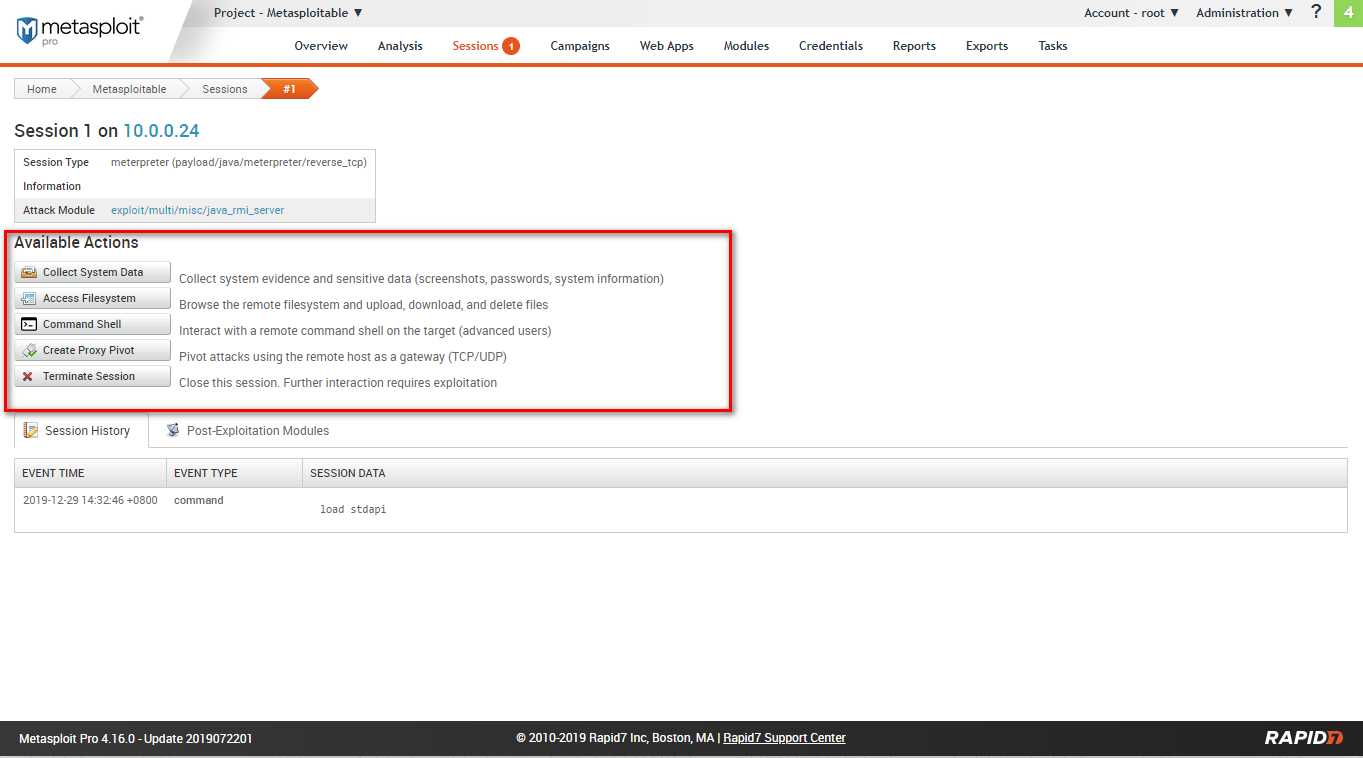Click the #1 breadcrumb
The height and width of the screenshot is (758, 1363).
[289, 89]
